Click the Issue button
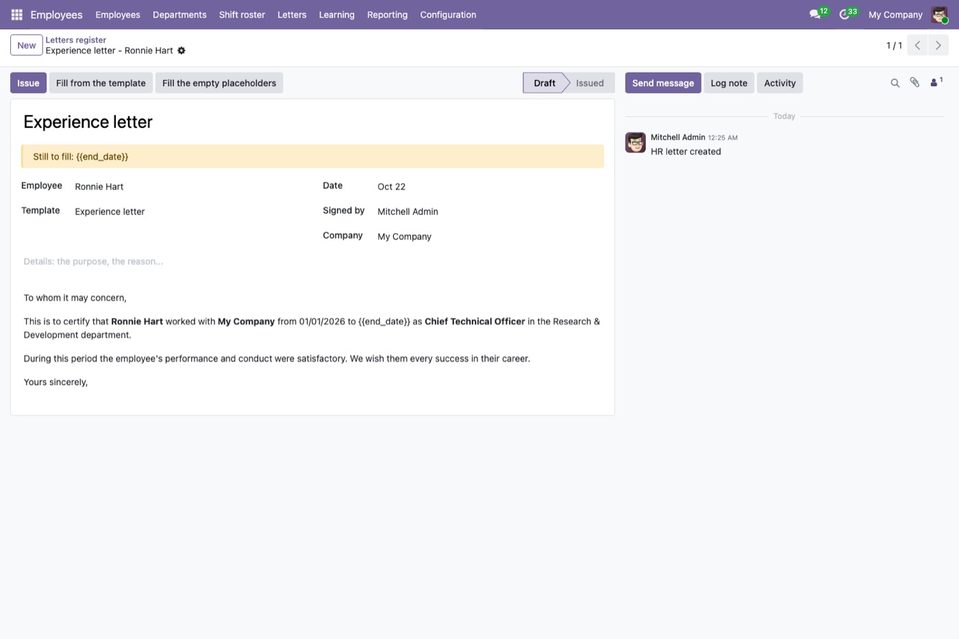Image resolution: width=959 pixels, height=639 pixels. click(x=28, y=83)
